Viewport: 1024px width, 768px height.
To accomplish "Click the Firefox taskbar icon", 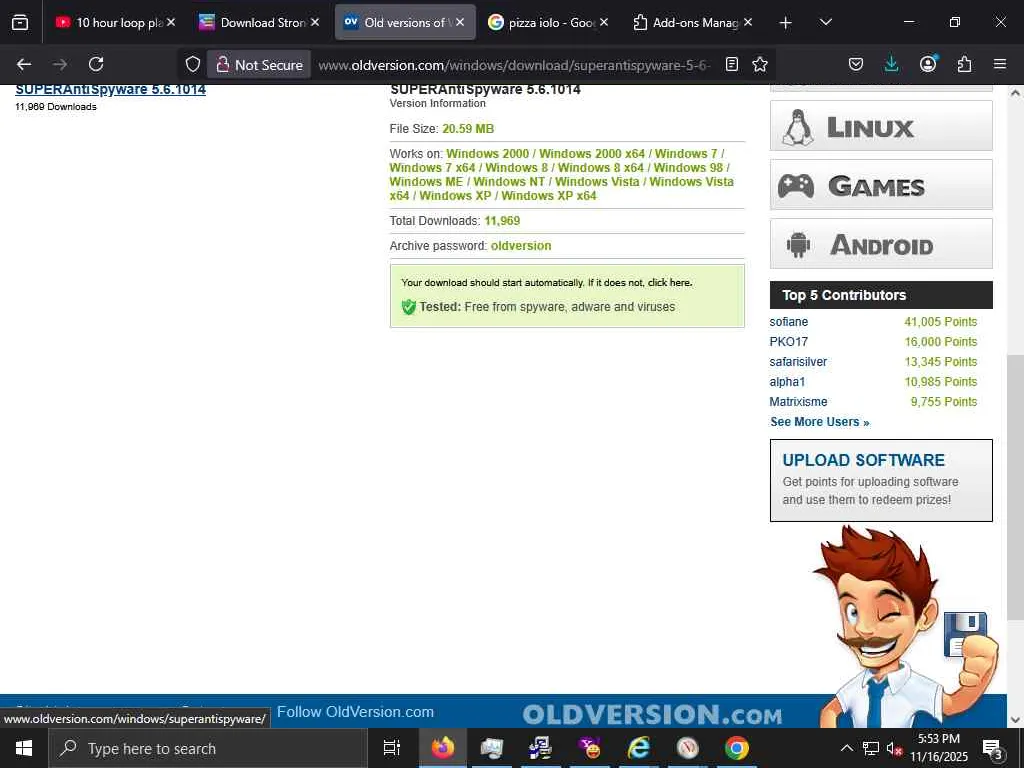I will [x=442, y=748].
